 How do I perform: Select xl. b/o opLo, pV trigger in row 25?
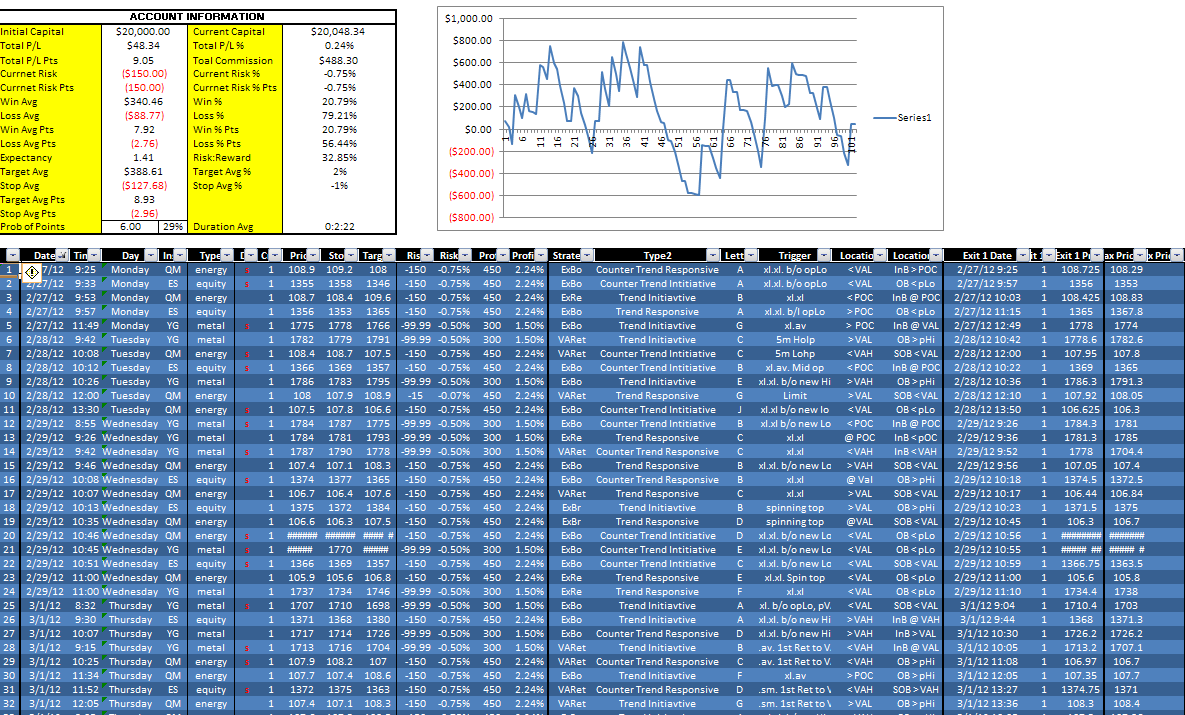point(794,605)
